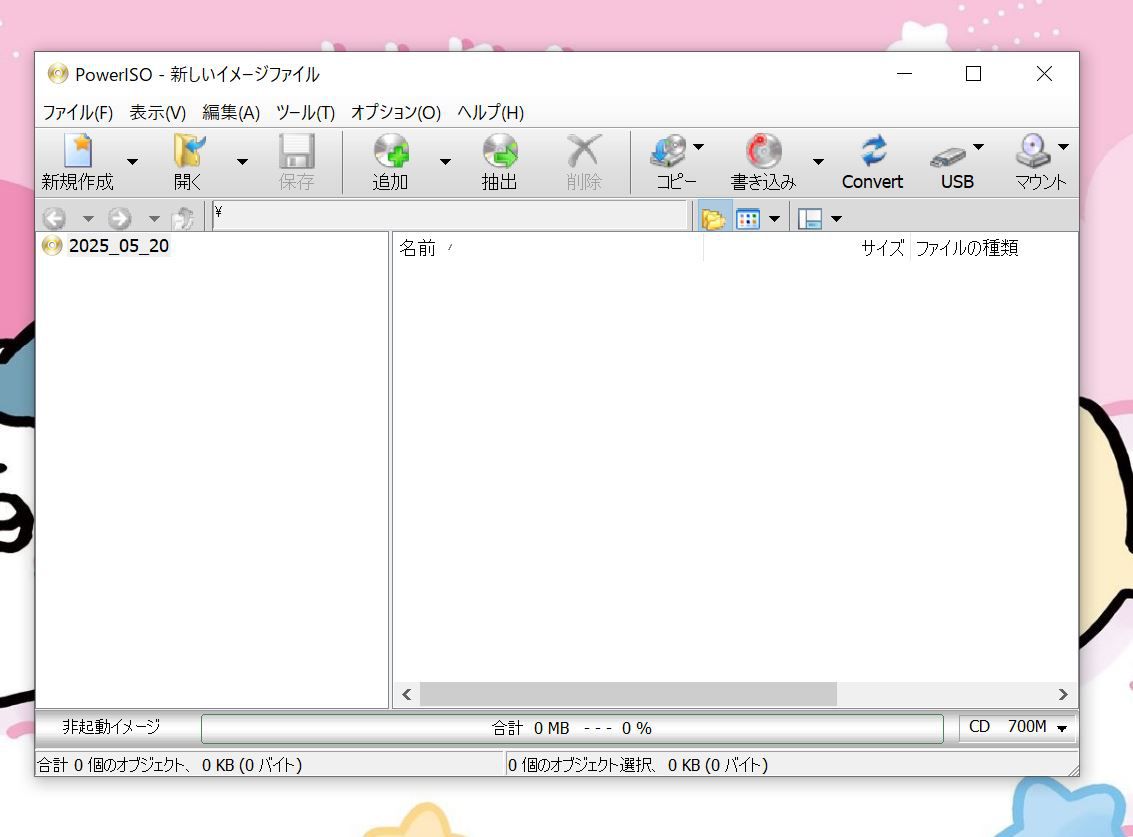
Task: Click the 合計 0 MB capacity bar
Action: (572, 728)
